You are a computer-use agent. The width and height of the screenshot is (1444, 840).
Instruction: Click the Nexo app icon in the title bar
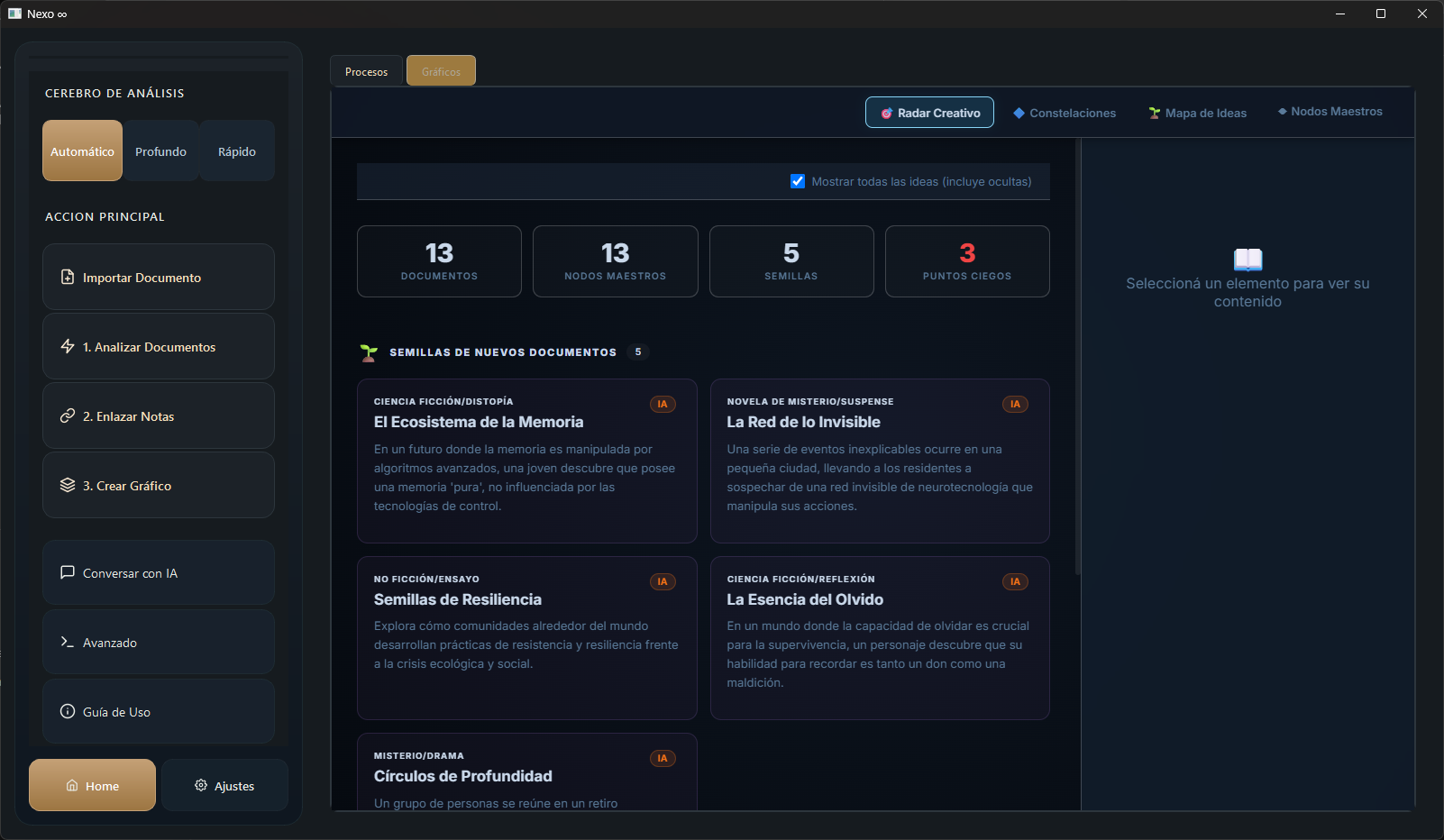click(14, 14)
